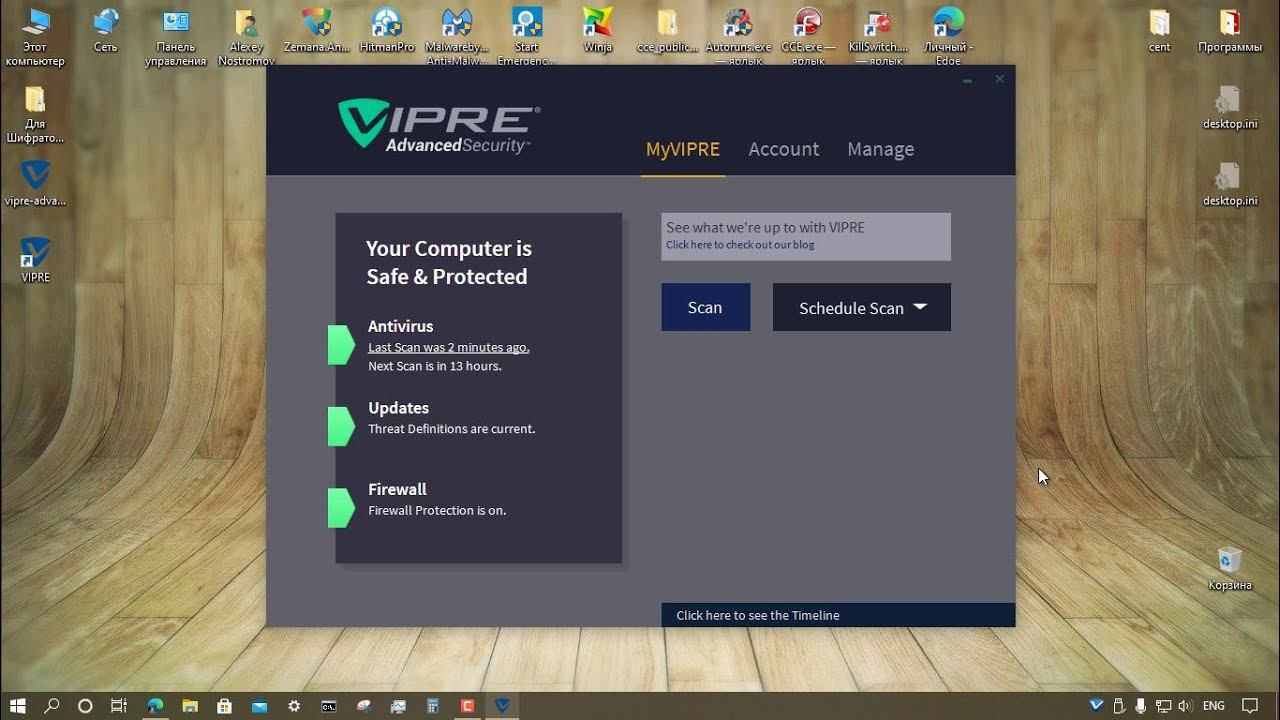Click VIPRE icon in the taskbar

pos(502,705)
